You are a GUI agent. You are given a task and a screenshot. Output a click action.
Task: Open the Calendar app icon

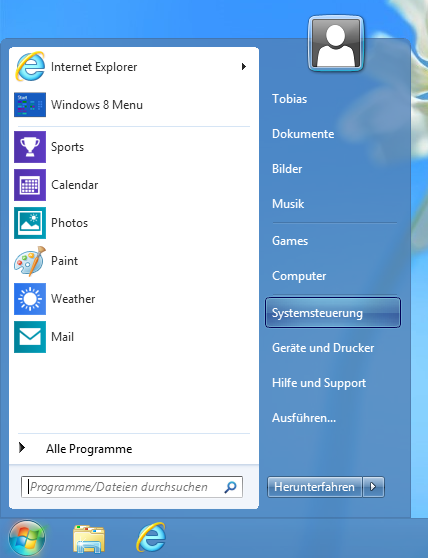tap(30, 185)
